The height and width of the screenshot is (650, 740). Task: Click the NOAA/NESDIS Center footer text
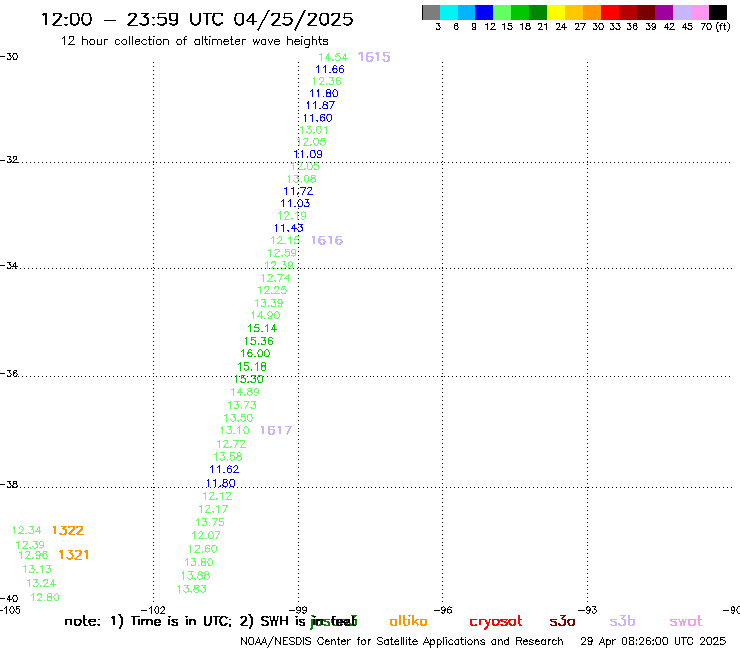pyautogui.click(x=402, y=642)
